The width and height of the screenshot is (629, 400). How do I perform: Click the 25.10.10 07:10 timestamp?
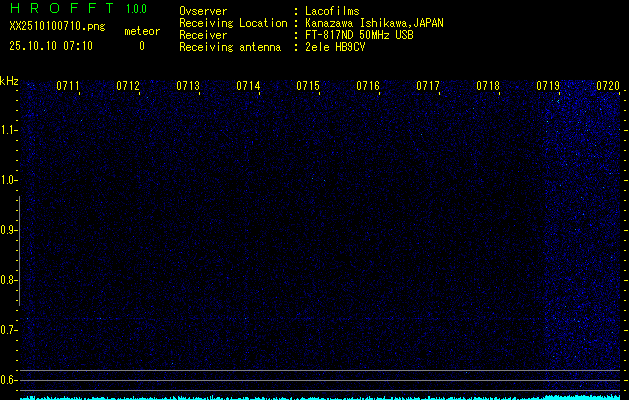click(50, 46)
